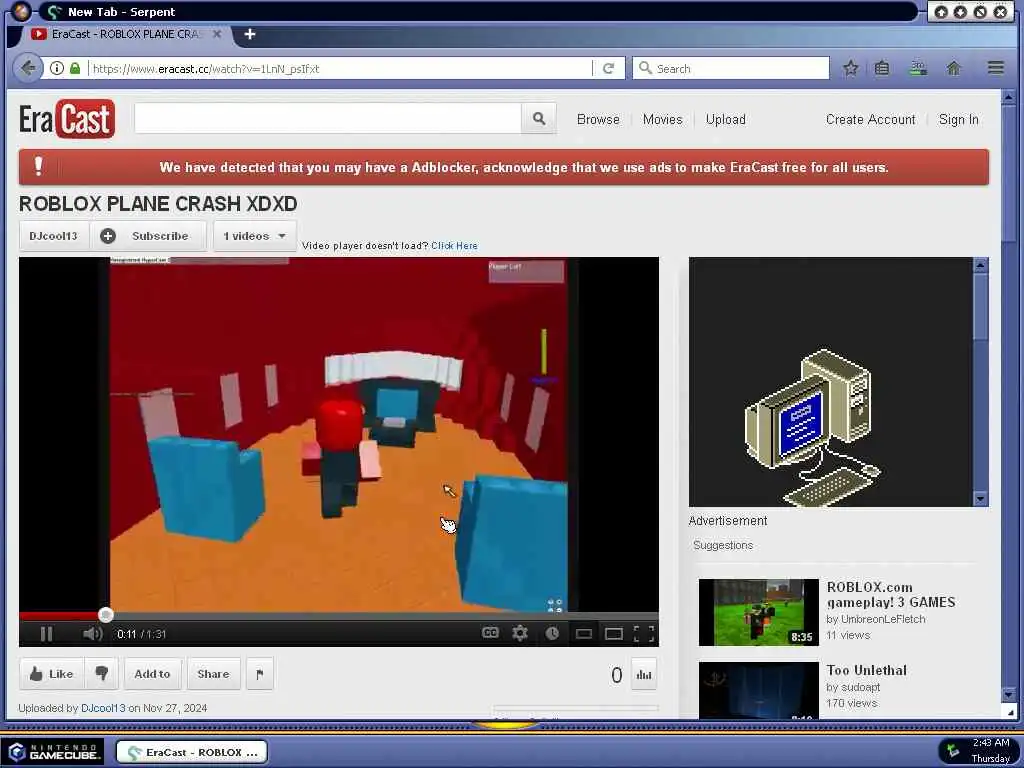Open the Too Unlethal video thumbnail
The image size is (1024, 768).
[759, 690]
